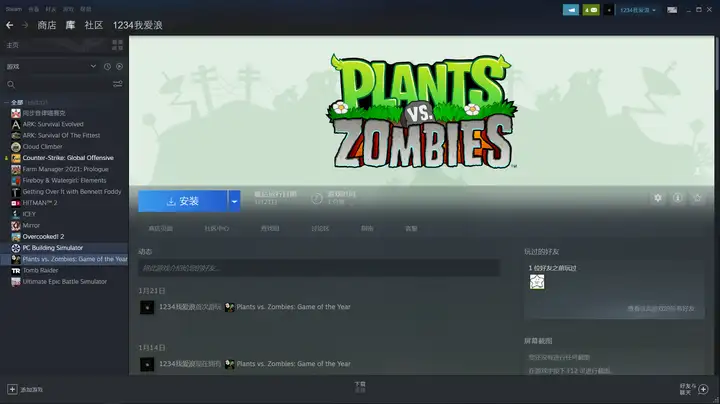Open the 社区中心 game link
Screen dimensions: 720x404
[x=217, y=228]
